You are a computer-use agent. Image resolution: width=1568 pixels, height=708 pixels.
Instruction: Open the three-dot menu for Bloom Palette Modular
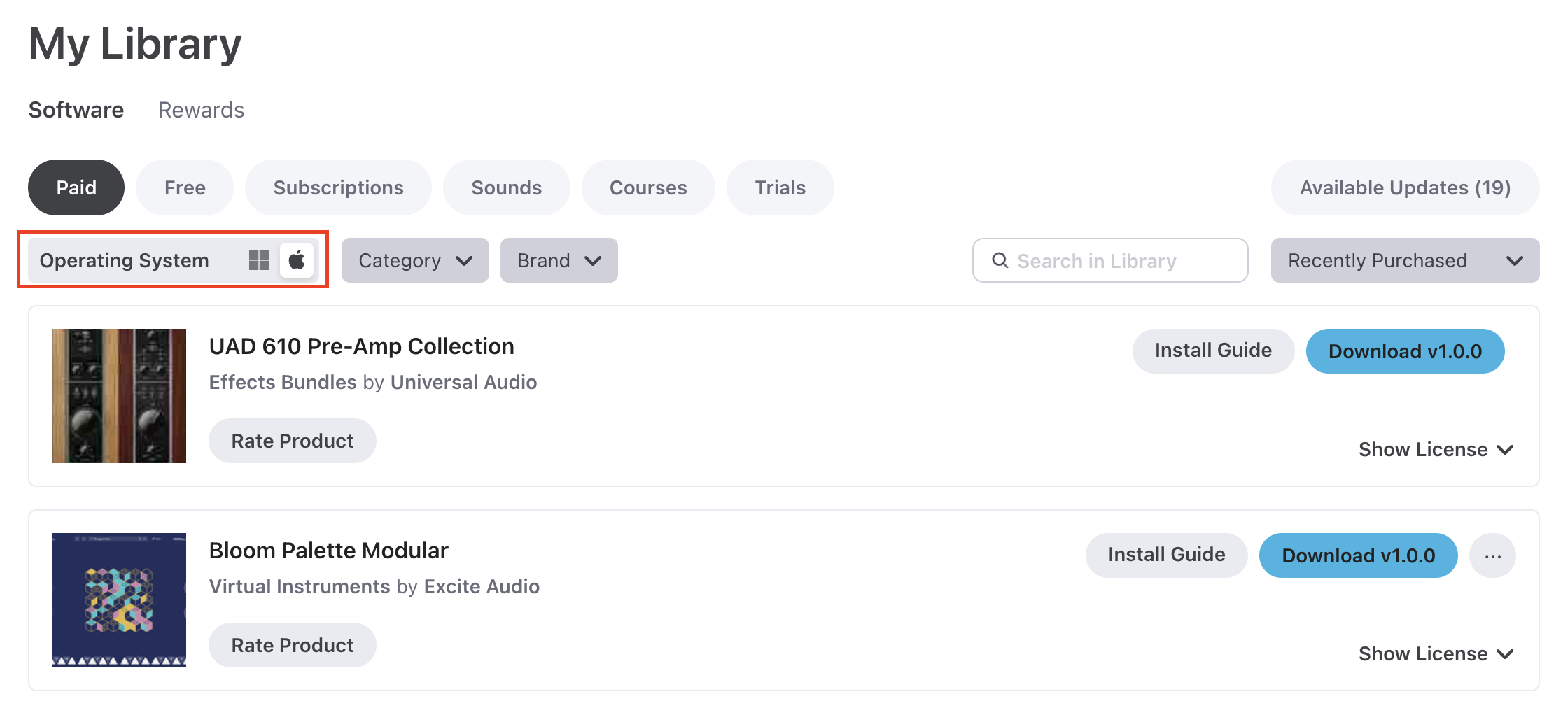pyautogui.click(x=1492, y=556)
